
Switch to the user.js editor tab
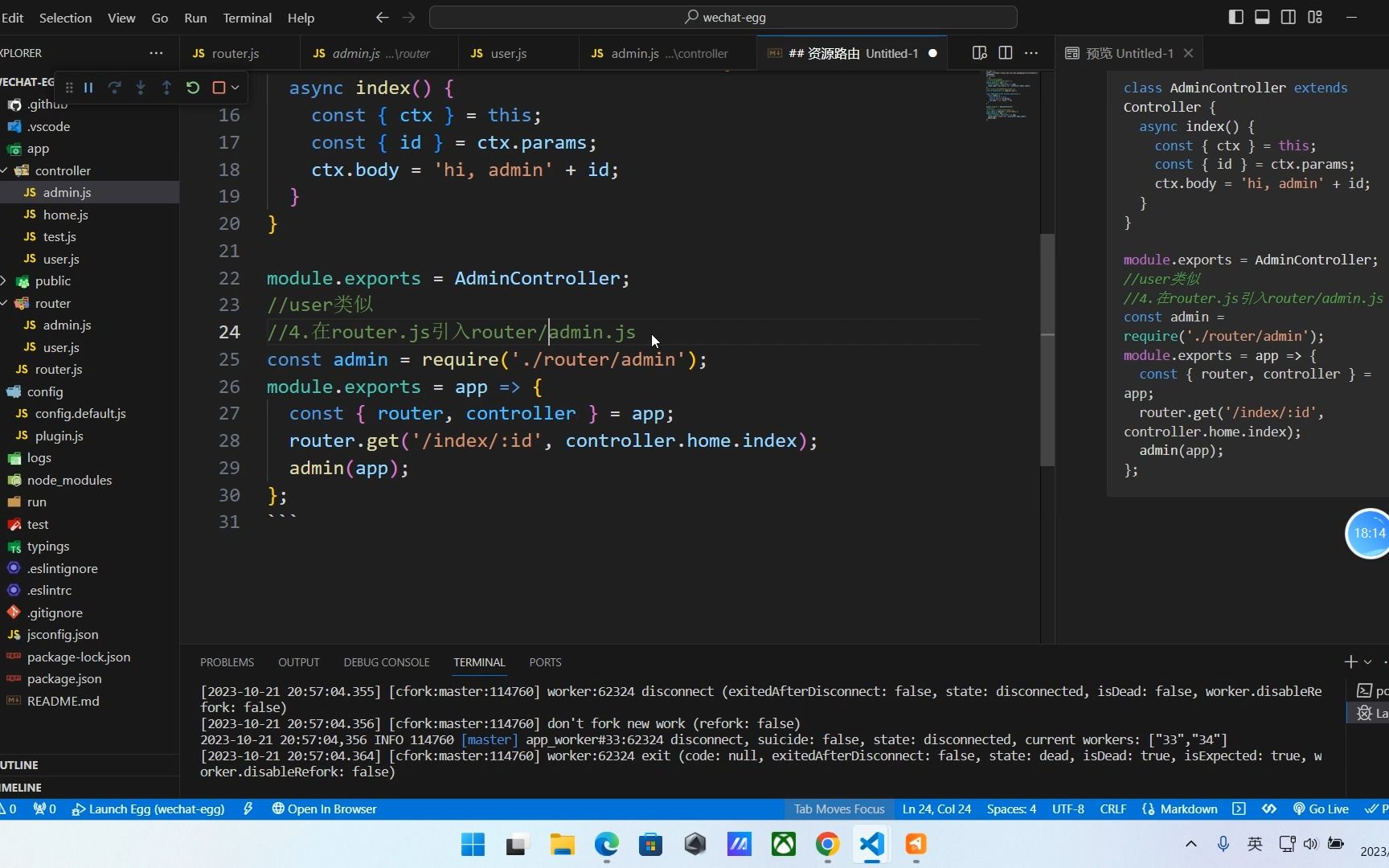coord(518,53)
